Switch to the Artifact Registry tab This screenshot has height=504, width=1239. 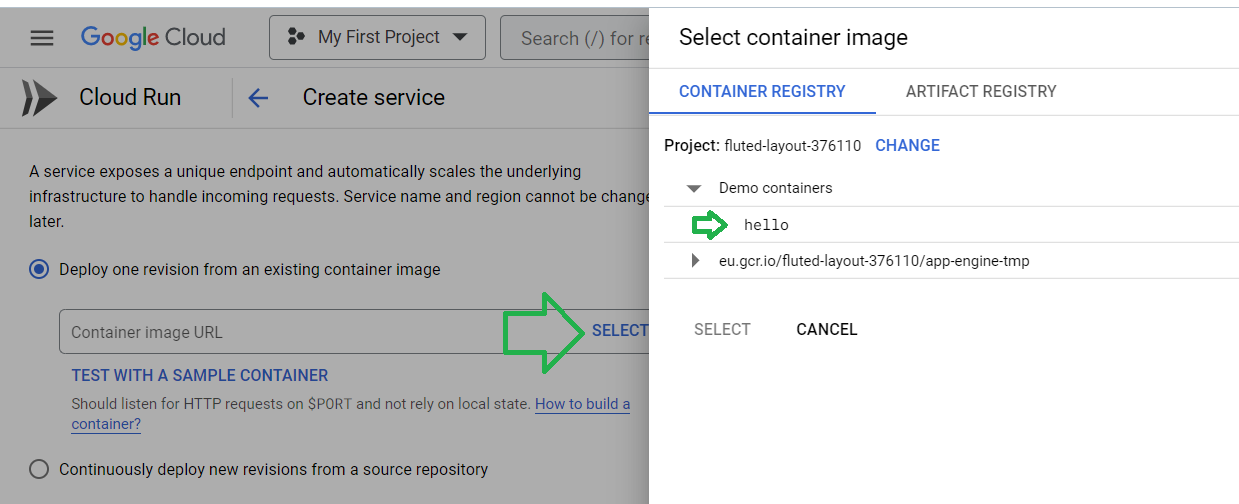(x=981, y=91)
